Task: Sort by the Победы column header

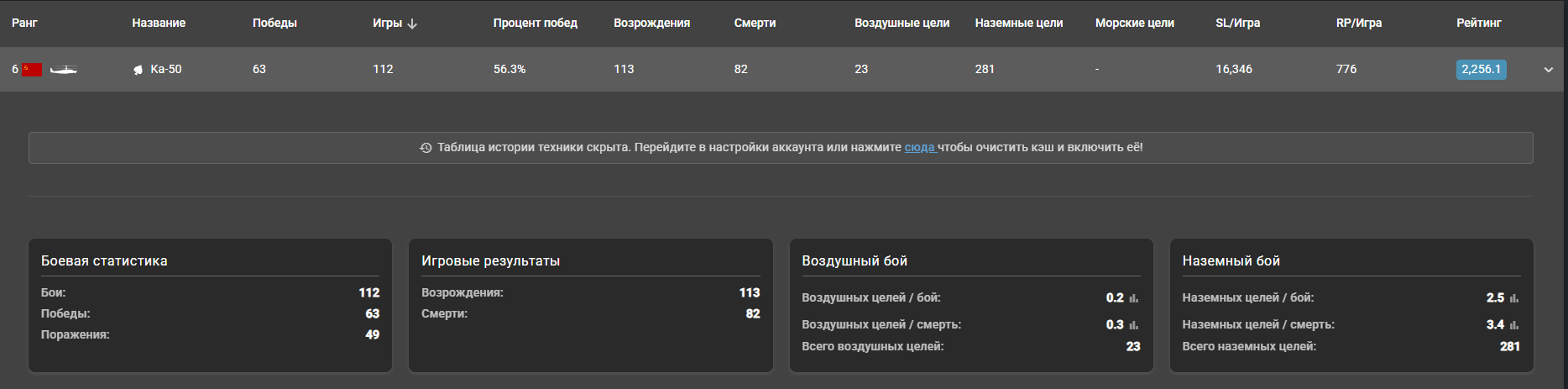Action: click(x=274, y=23)
